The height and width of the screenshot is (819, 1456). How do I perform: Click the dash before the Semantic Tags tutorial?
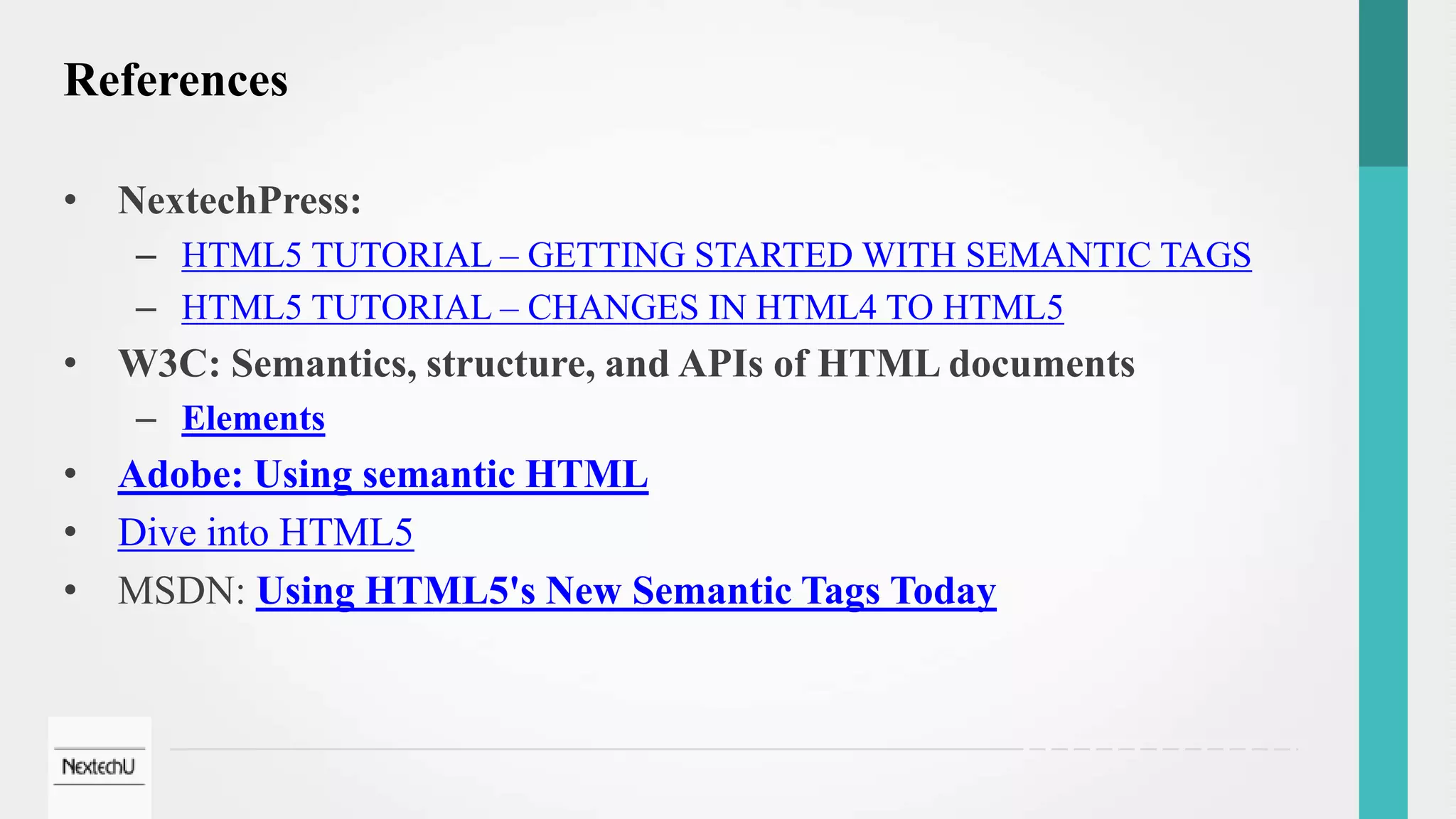146,257
